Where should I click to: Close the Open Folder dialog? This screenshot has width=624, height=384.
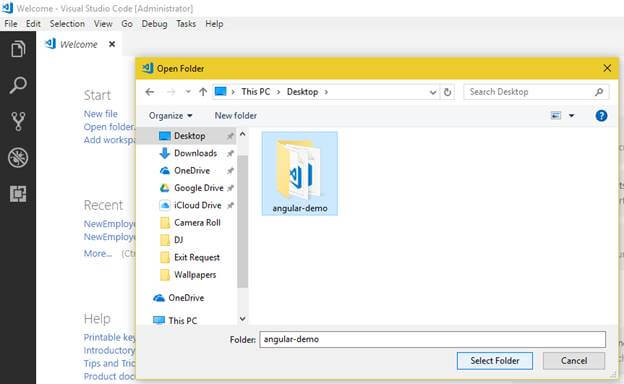point(607,68)
